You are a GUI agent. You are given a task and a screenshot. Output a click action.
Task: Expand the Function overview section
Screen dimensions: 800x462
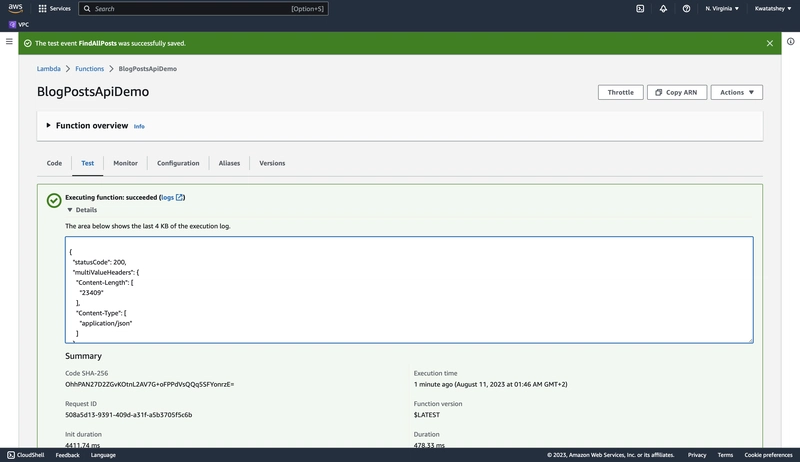click(x=87, y=125)
